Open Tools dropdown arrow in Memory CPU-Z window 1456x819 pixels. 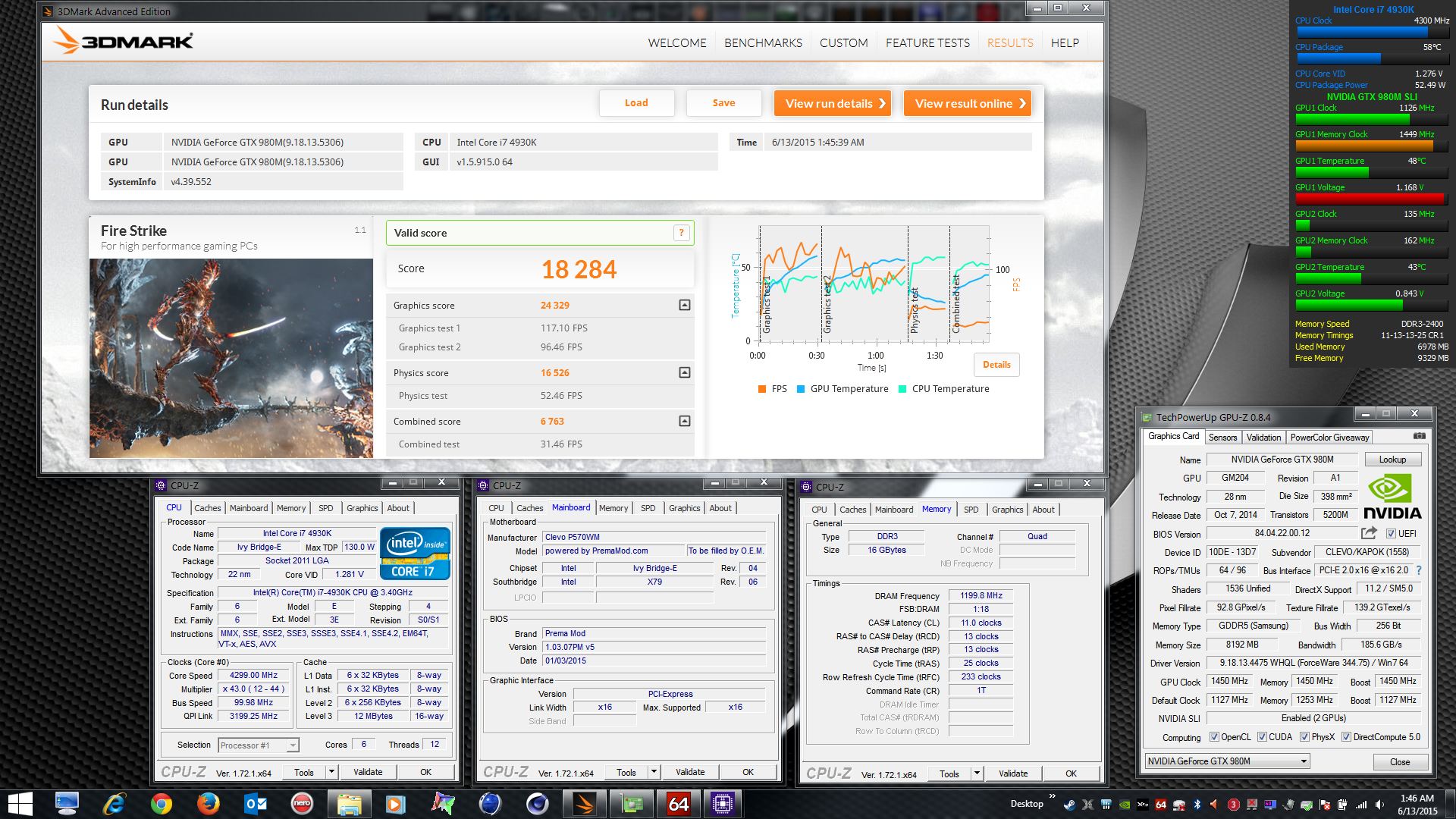pos(977,773)
